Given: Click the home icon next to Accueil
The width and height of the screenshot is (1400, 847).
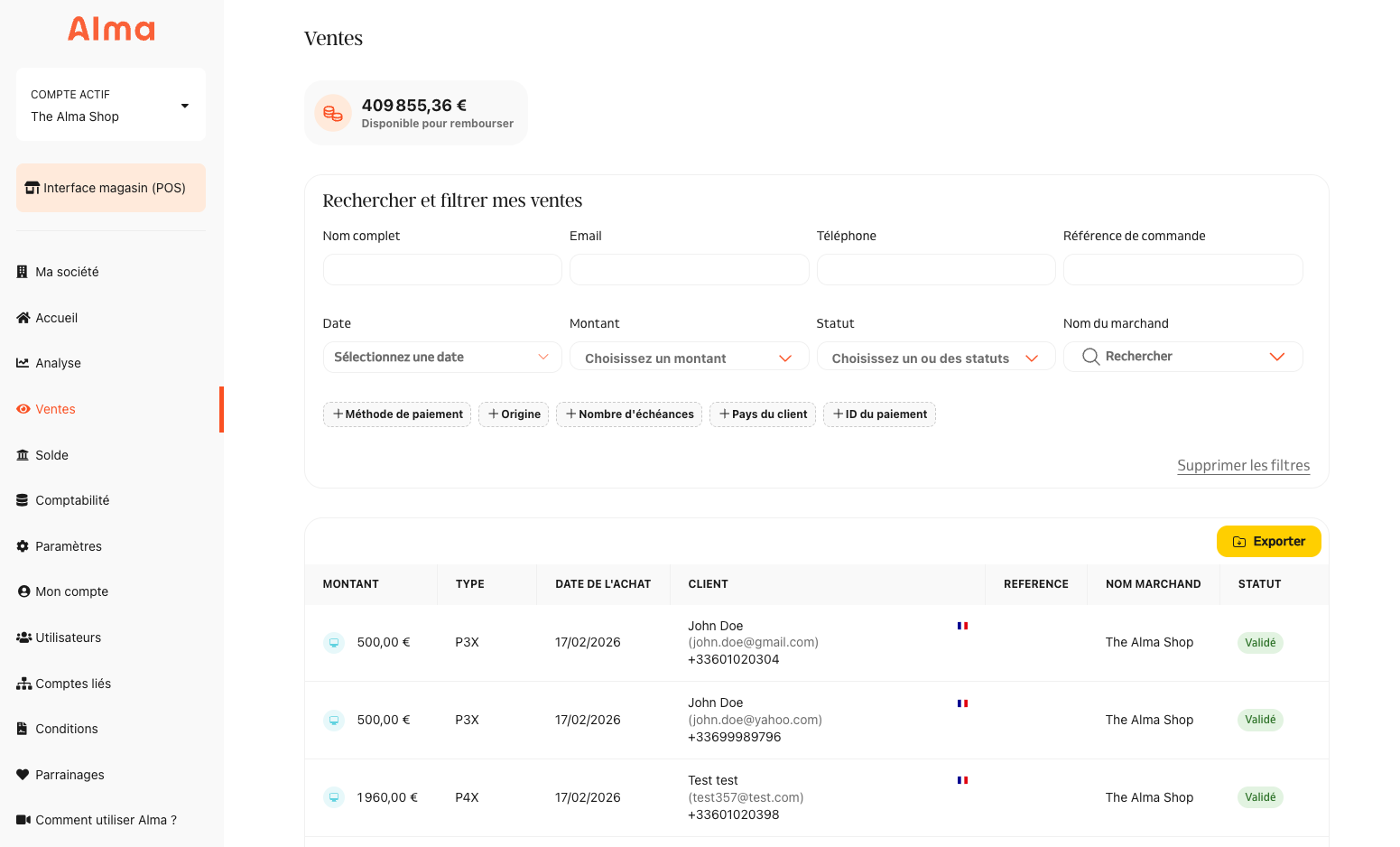Looking at the screenshot, I should click(23, 318).
